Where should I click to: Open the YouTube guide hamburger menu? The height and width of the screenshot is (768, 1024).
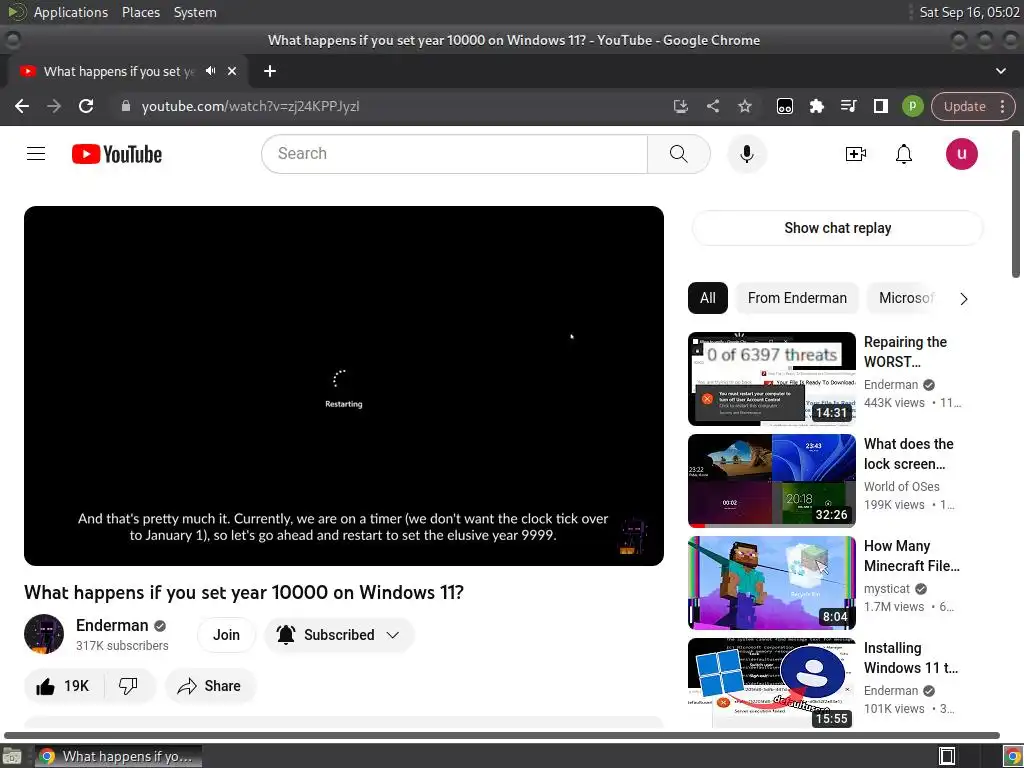[x=36, y=153]
